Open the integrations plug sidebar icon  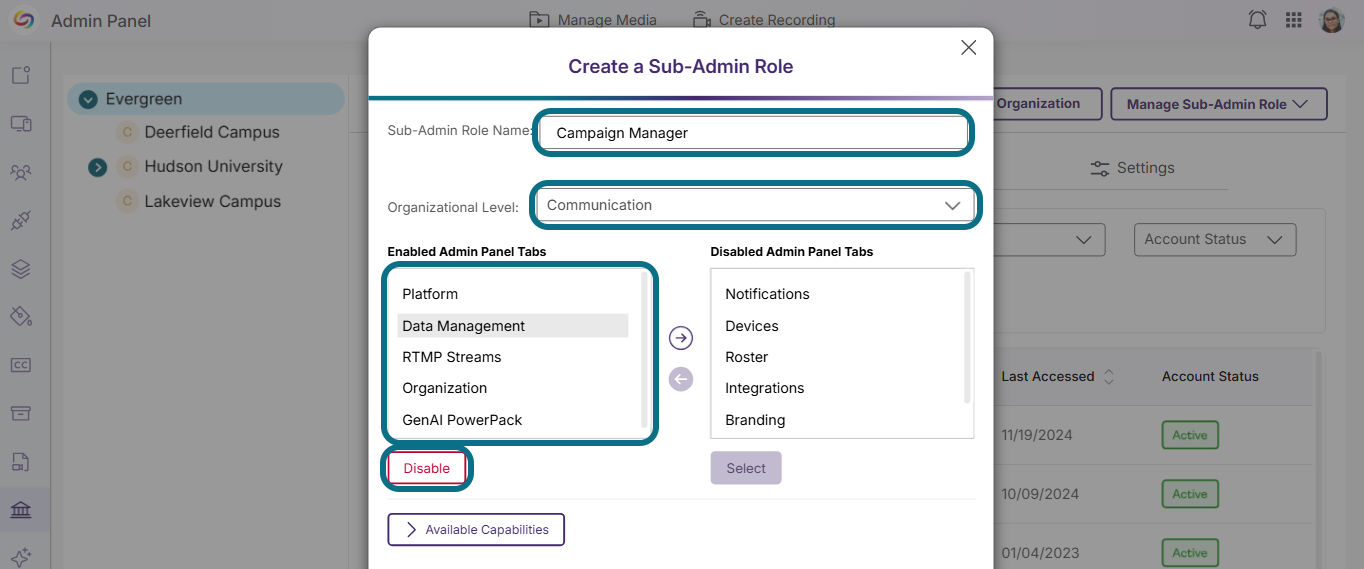(x=21, y=220)
